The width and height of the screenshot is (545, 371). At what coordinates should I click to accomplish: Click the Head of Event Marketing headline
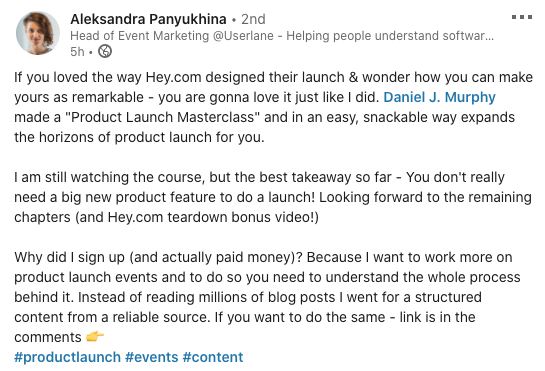click(282, 35)
